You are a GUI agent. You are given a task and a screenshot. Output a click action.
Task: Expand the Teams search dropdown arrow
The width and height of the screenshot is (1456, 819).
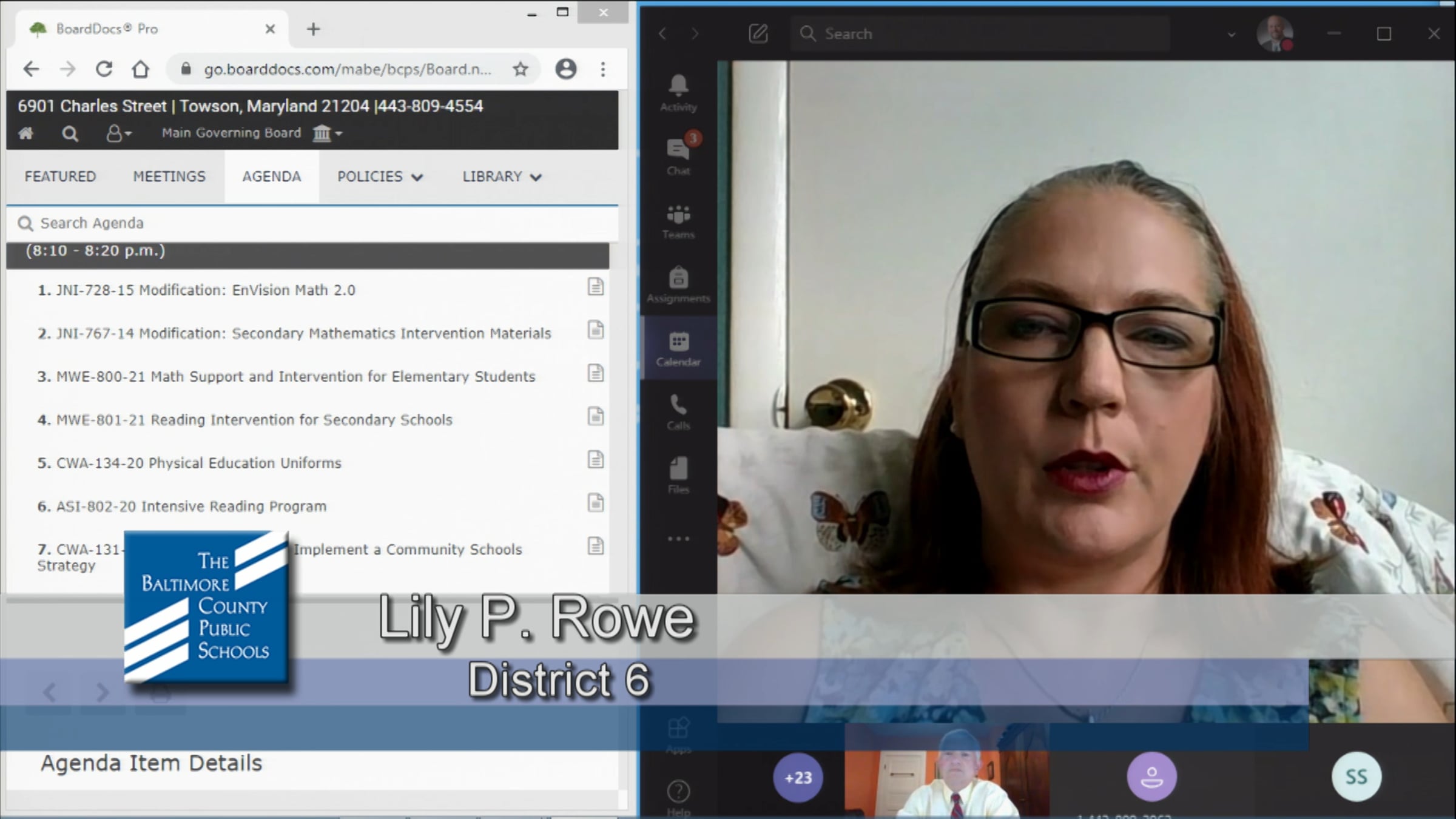[x=1232, y=35]
